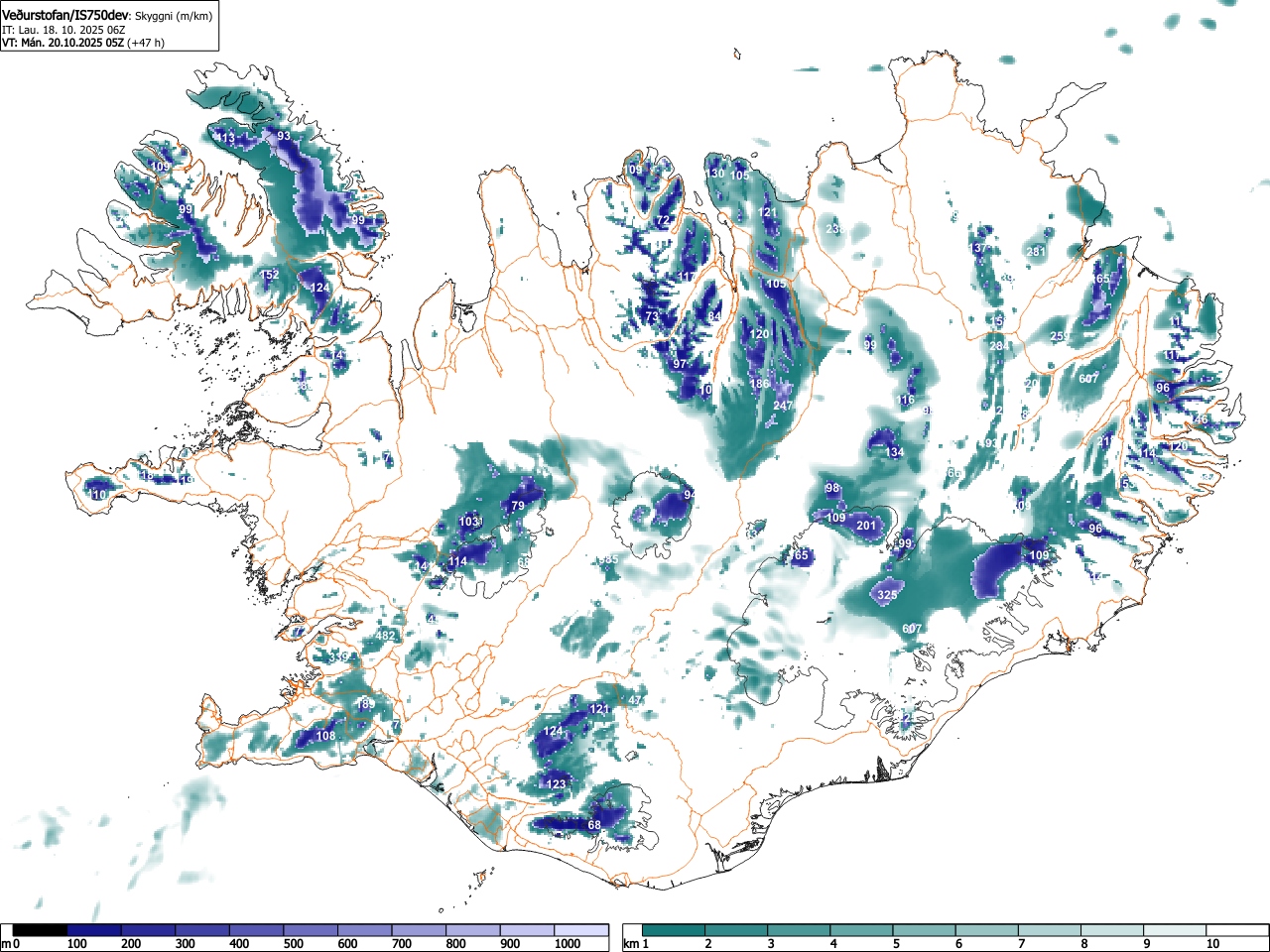
Task: Click the '97' visibility value in the north
Action: tap(680, 364)
